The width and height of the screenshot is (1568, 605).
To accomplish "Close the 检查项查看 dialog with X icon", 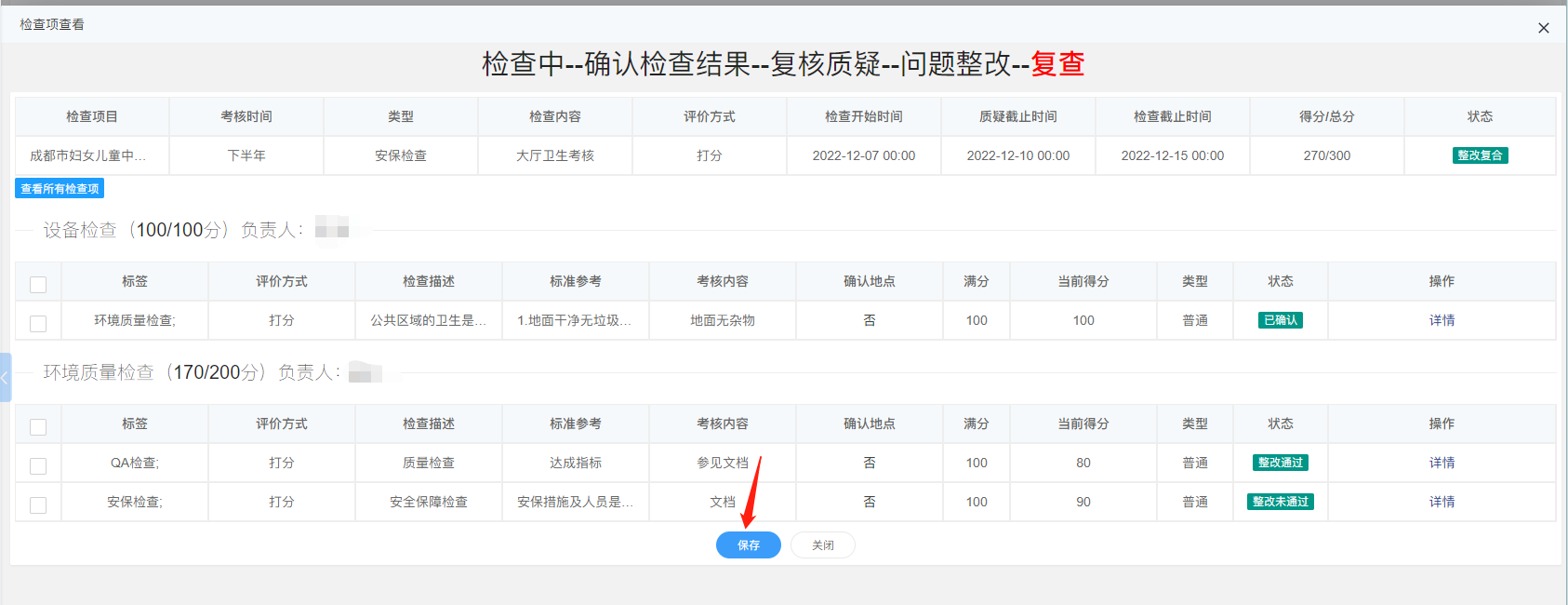I will point(1544,28).
